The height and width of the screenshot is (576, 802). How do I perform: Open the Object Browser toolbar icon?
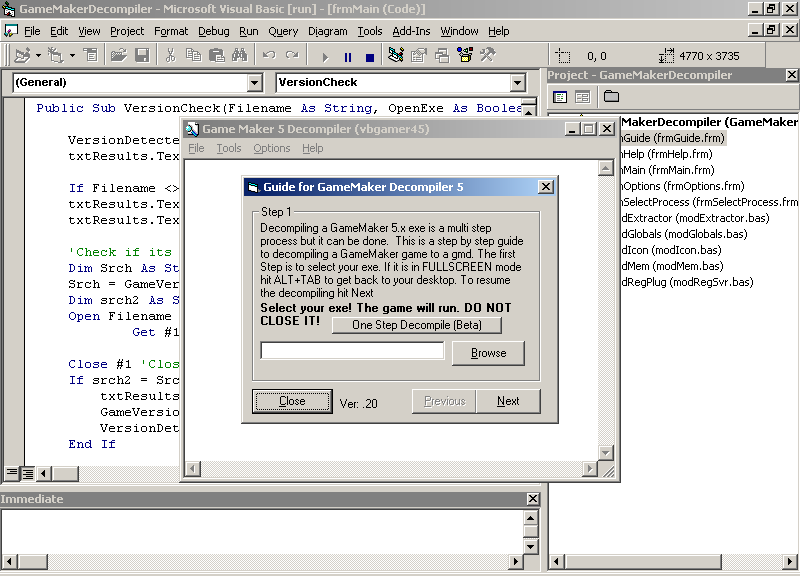coord(465,55)
